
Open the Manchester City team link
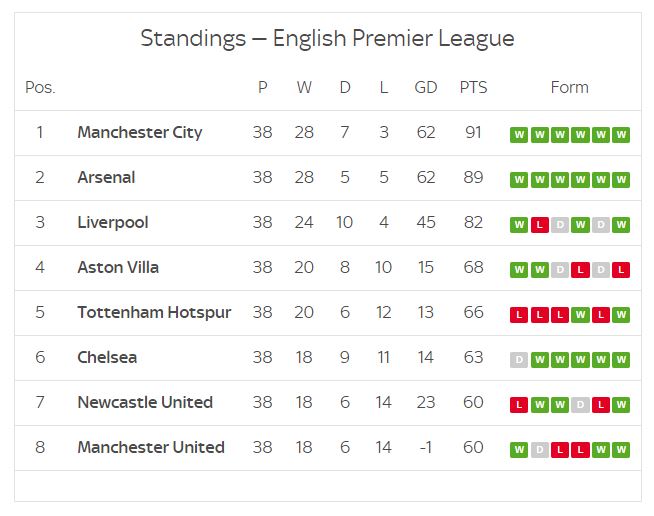click(139, 132)
